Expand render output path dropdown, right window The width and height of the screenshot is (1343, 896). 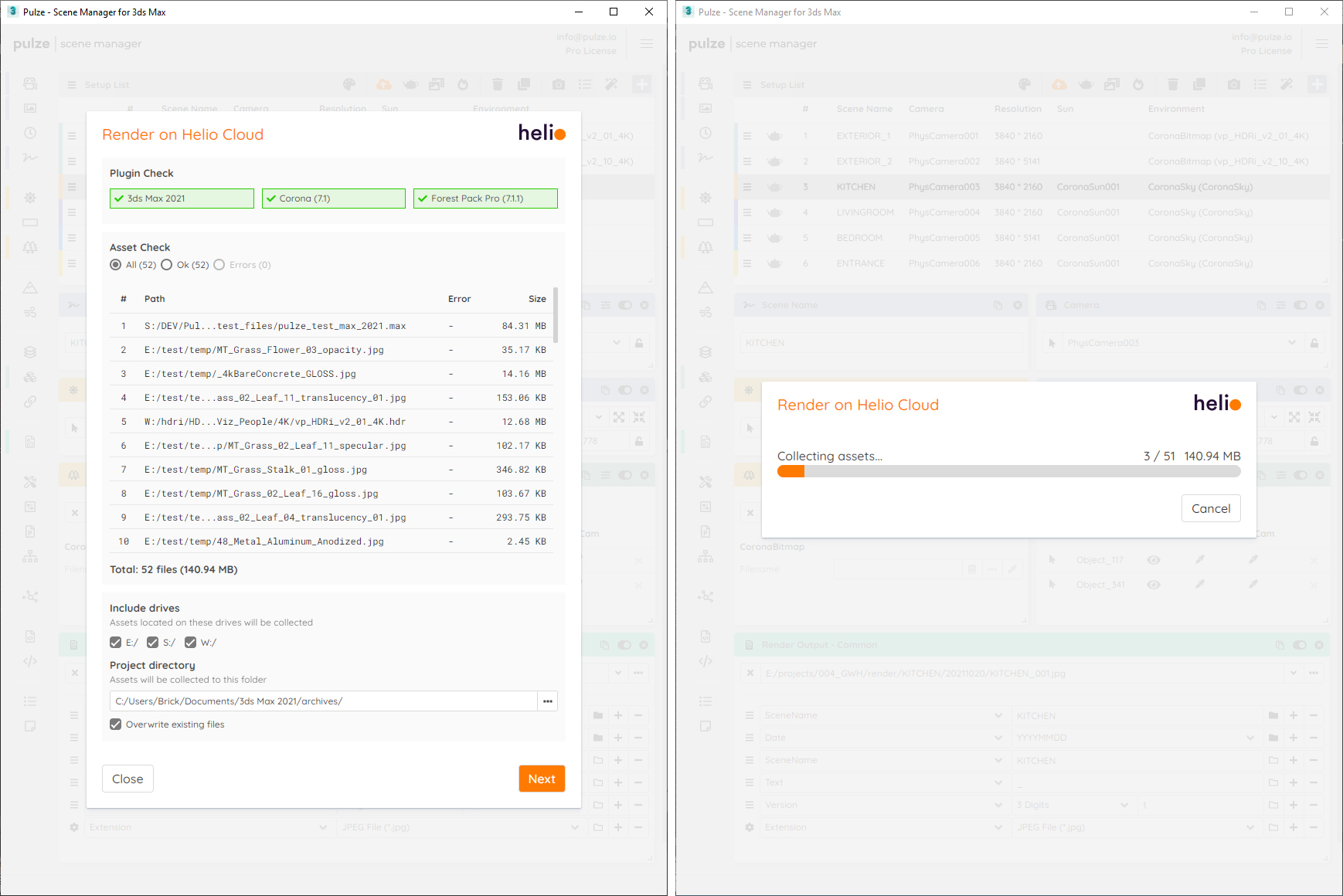coord(1293,674)
